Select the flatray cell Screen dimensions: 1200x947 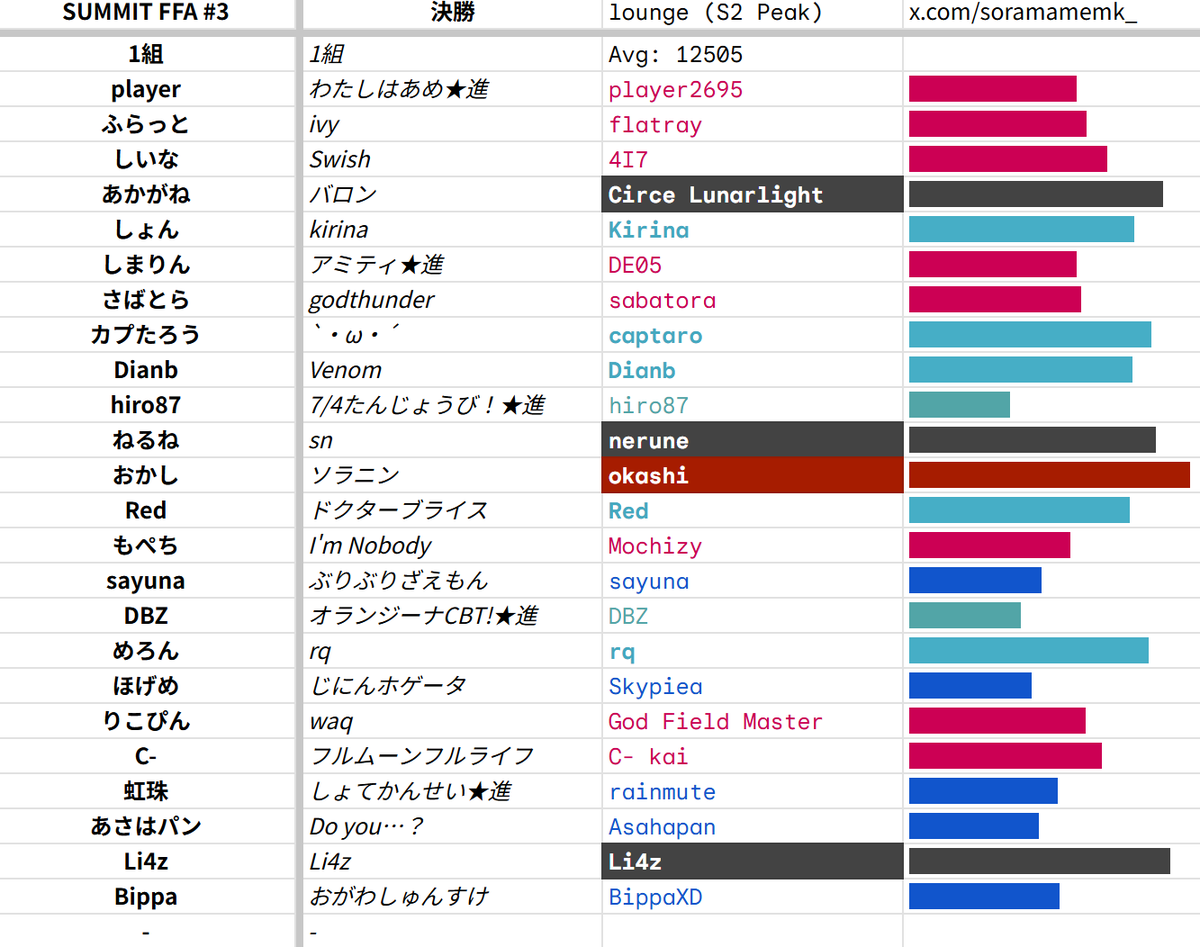pyautogui.click(x=752, y=124)
